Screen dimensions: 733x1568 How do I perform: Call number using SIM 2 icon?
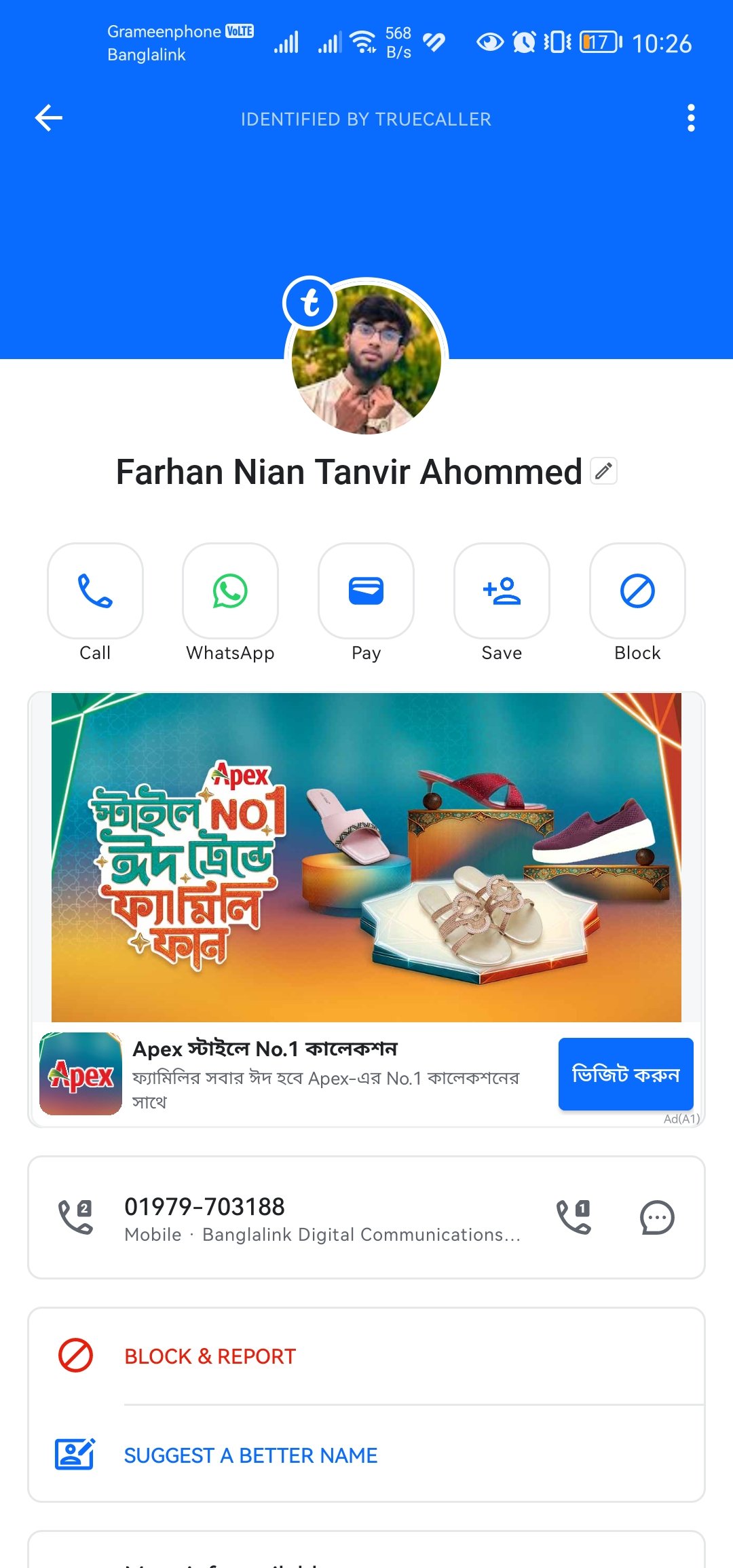tap(75, 1217)
